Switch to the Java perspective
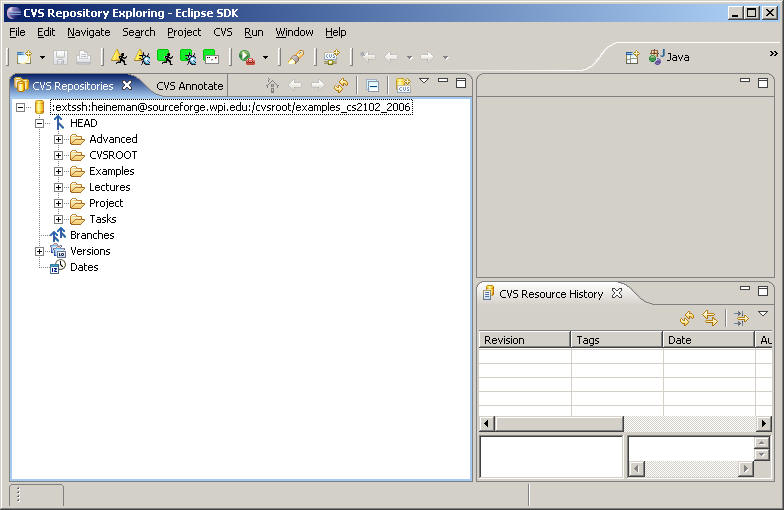Viewport: 784px width, 510px height. point(668,57)
